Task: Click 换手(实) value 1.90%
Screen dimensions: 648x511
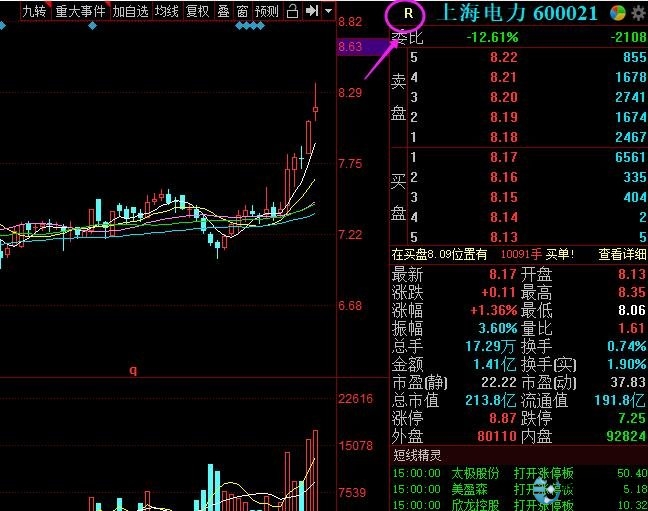Action: pyautogui.click(x=627, y=364)
